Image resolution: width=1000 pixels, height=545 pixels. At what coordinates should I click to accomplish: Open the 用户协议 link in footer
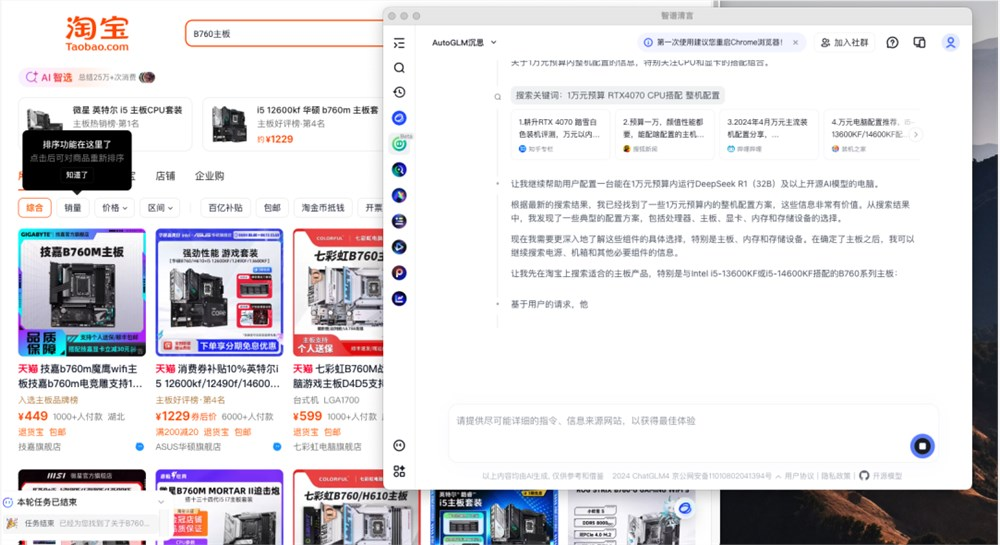click(799, 476)
